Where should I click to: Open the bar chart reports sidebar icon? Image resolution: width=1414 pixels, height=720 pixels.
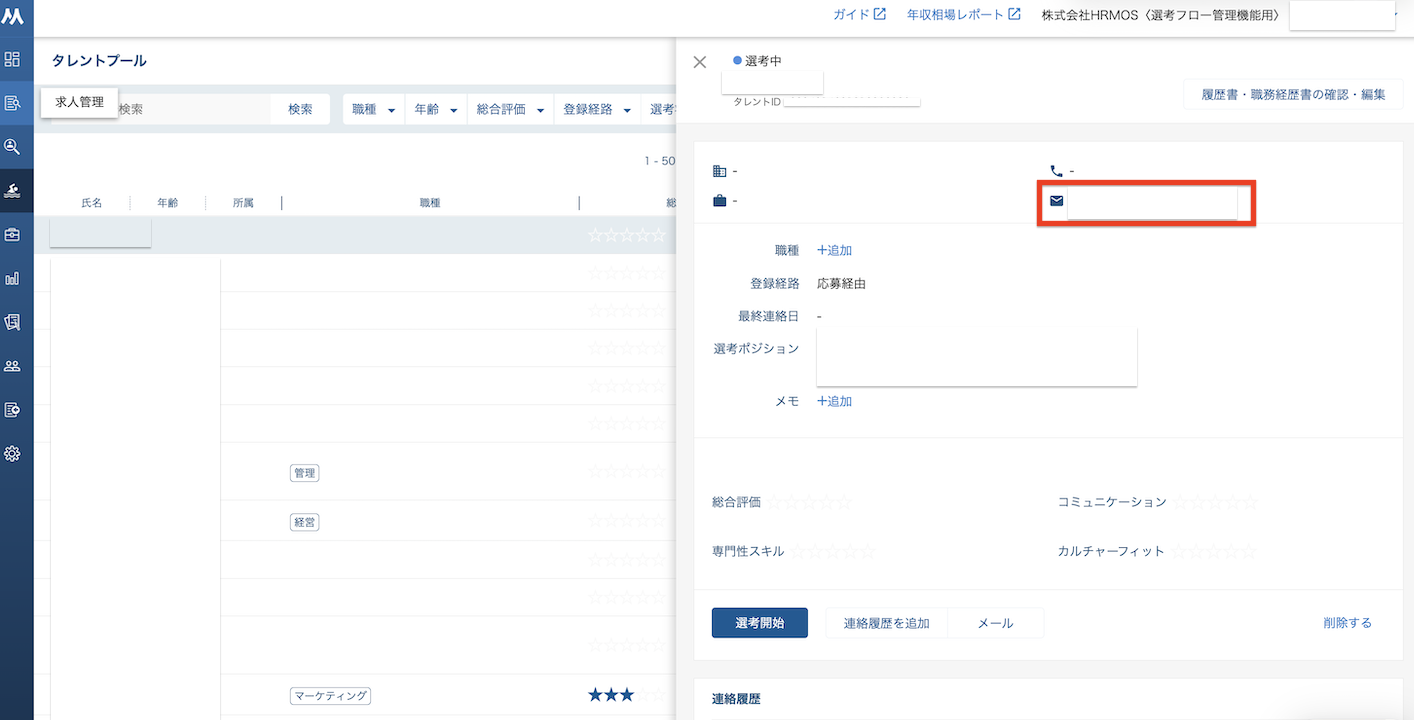pyautogui.click(x=12, y=278)
